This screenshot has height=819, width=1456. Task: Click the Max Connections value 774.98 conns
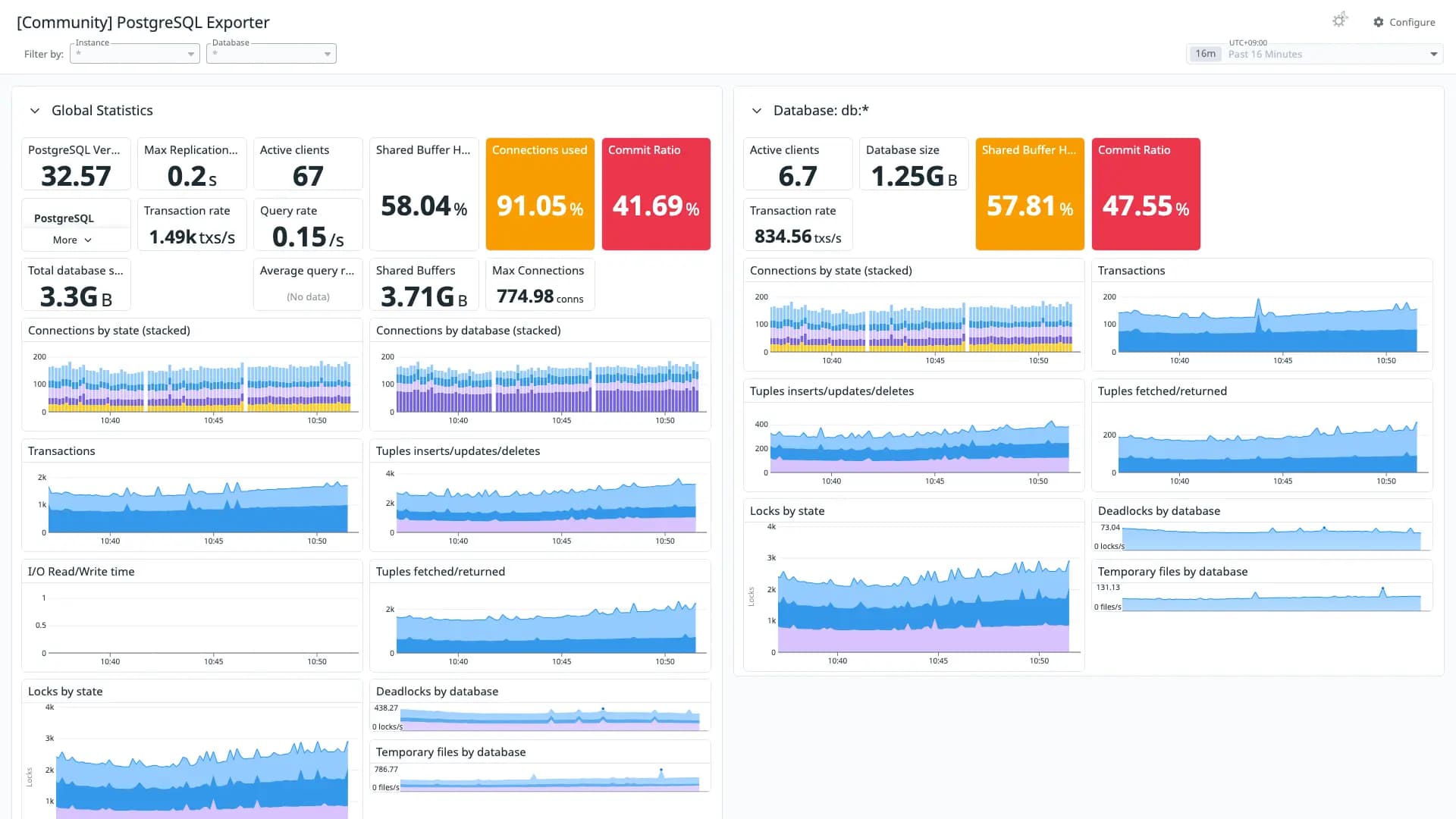pyautogui.click(x=540, y=297)
